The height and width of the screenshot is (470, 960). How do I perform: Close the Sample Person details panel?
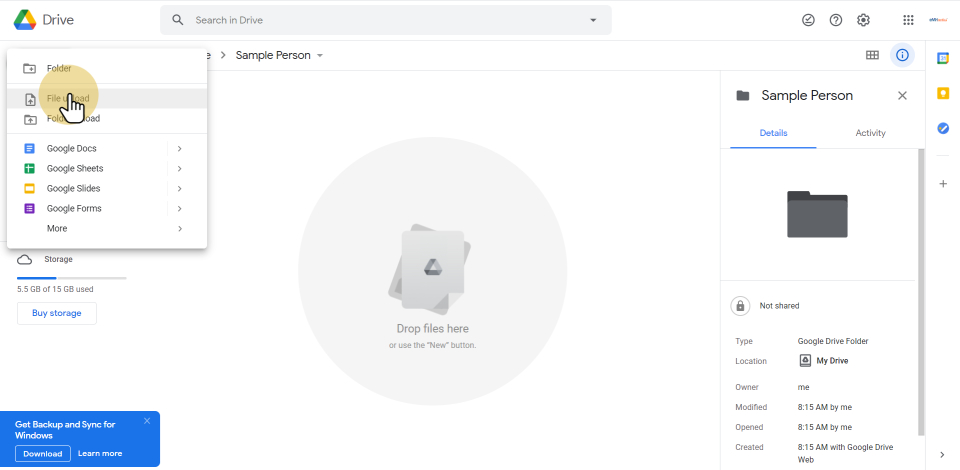pos(902,96)
